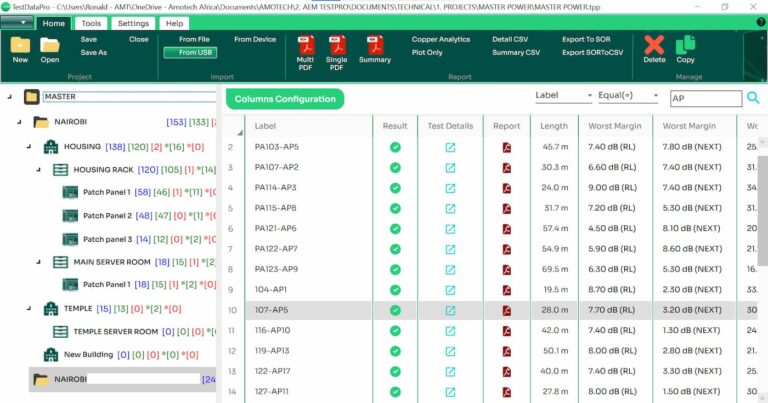Generate a Multi PDF report
The width and height of the screenshot is (768, 403).
click(306, 45)
